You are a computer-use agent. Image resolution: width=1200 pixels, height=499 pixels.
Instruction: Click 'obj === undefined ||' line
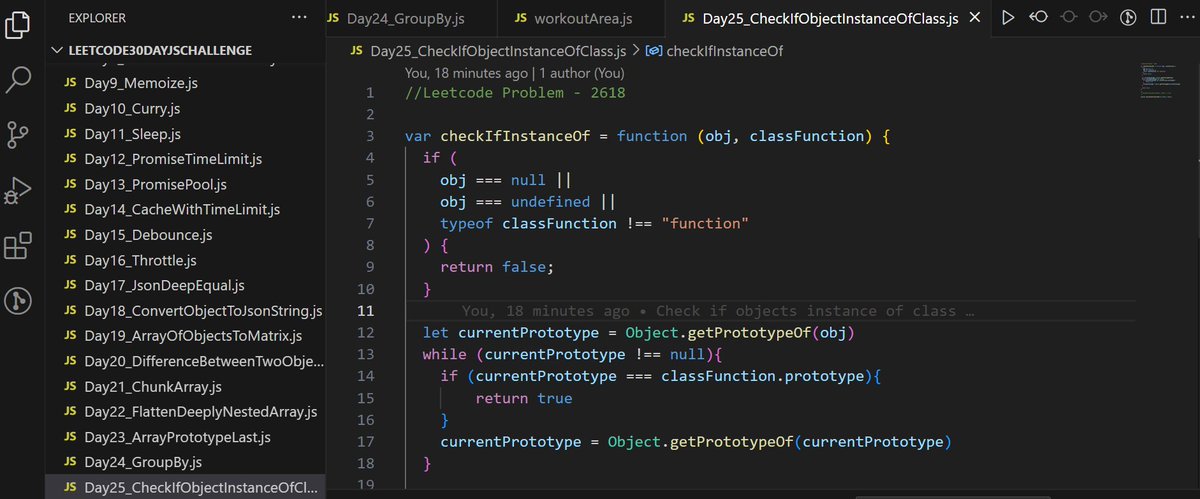pos(528,201)
